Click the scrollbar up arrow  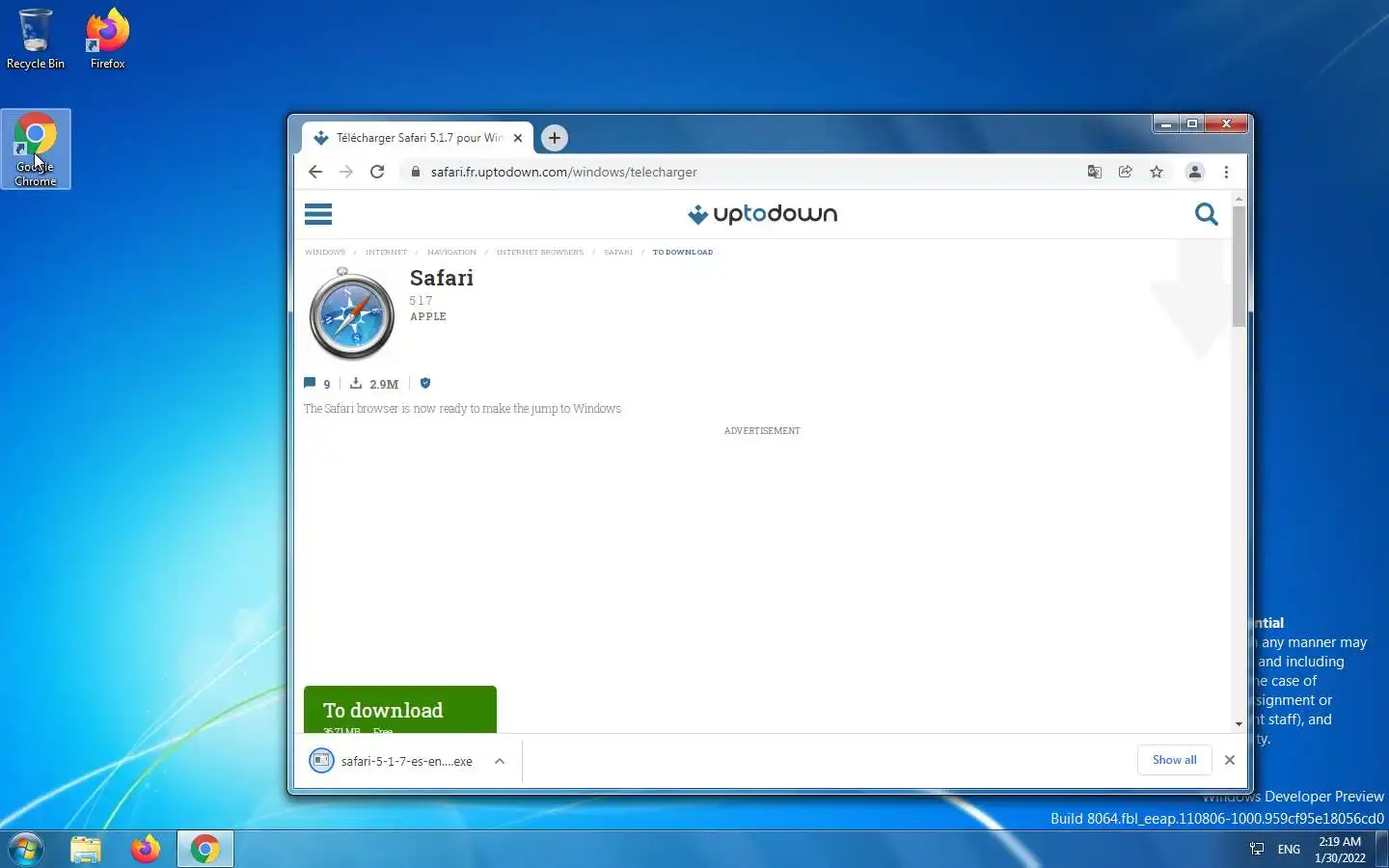(1239, 199)
